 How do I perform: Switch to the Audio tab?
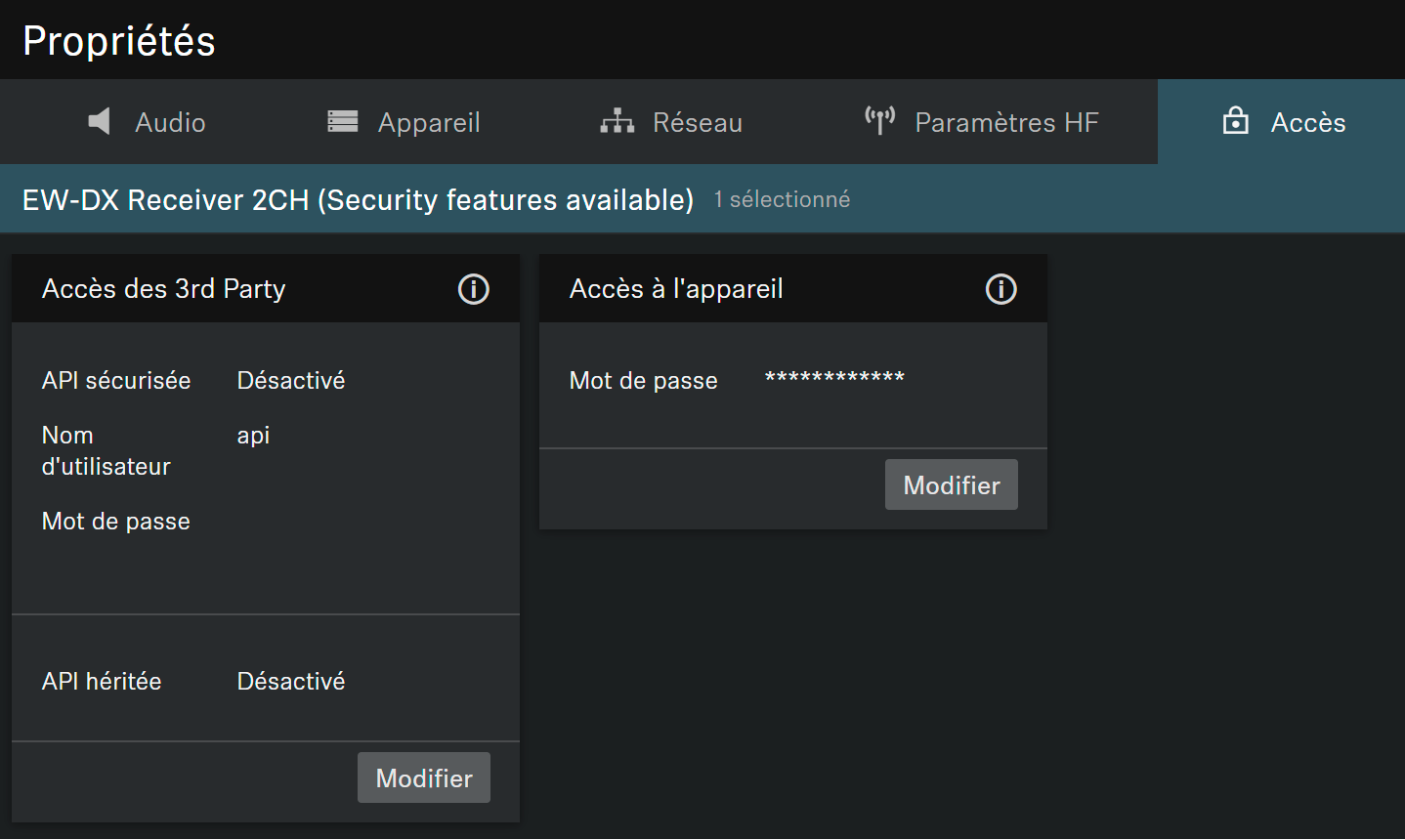170,123
